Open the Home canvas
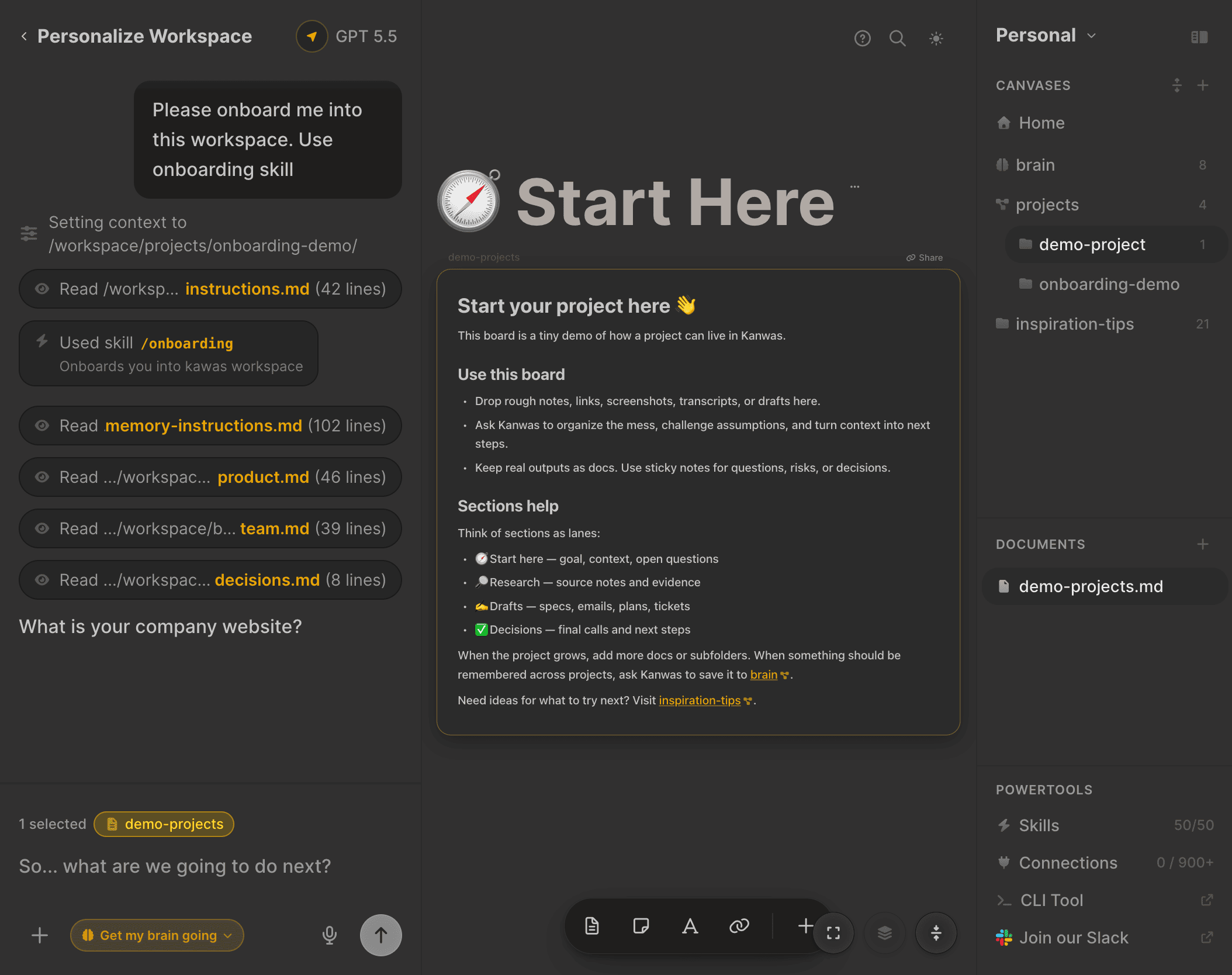 (x=1103, y=123)
